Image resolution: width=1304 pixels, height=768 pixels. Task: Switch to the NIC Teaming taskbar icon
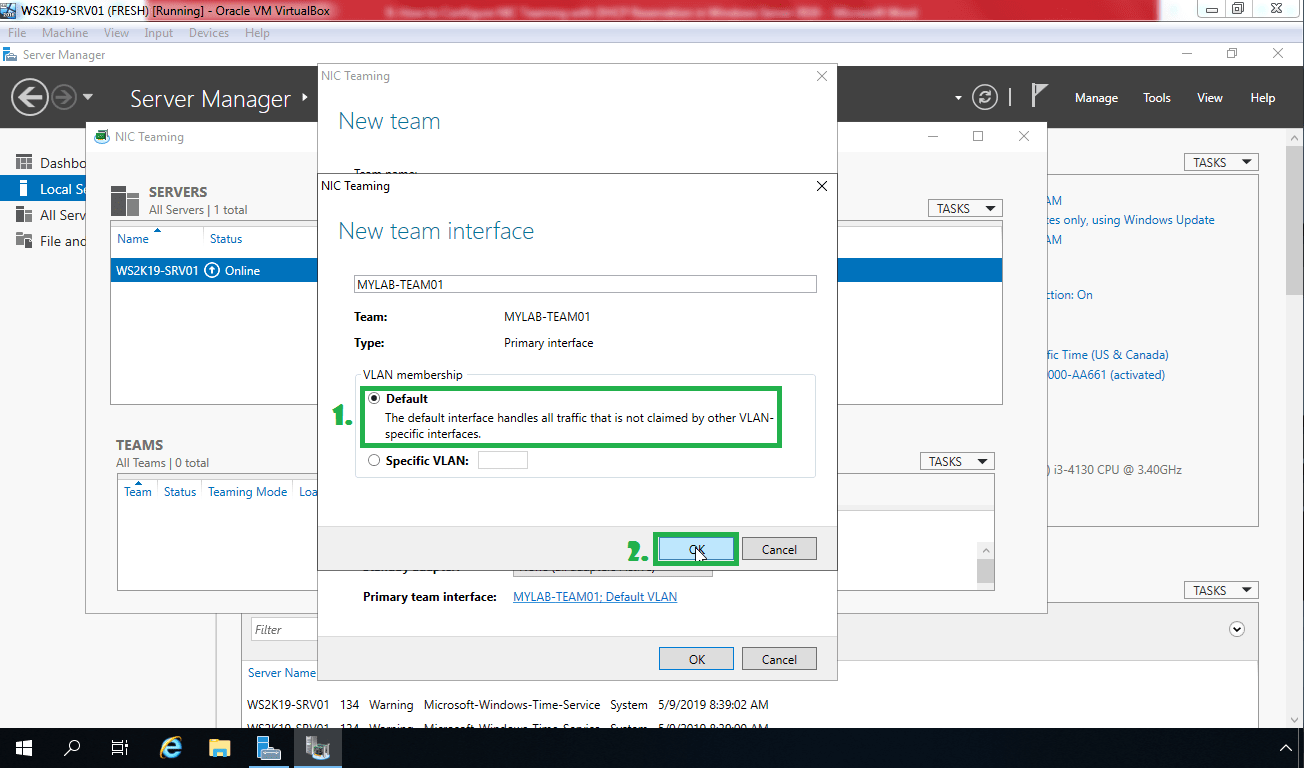[x=317, y=748]
